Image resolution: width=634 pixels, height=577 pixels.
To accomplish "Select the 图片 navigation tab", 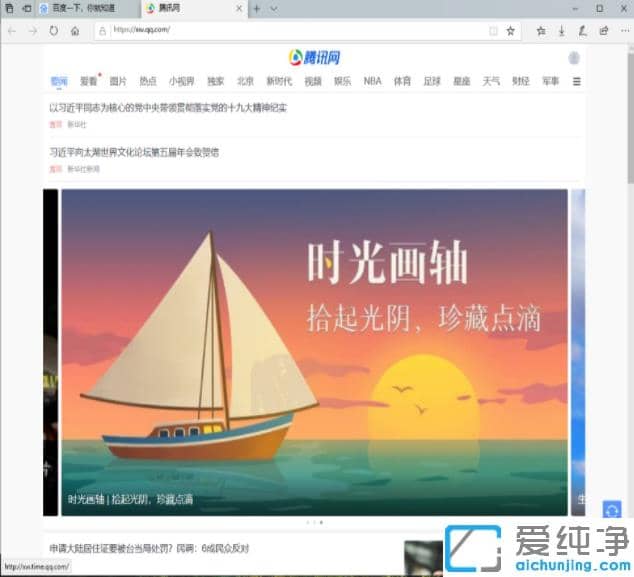I will click(x=118, y=81).
